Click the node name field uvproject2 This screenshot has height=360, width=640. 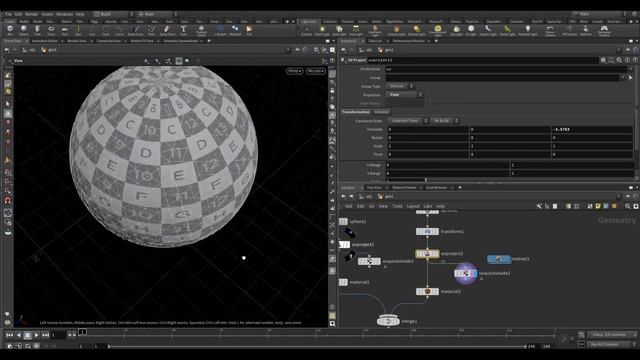coord(482,60)
